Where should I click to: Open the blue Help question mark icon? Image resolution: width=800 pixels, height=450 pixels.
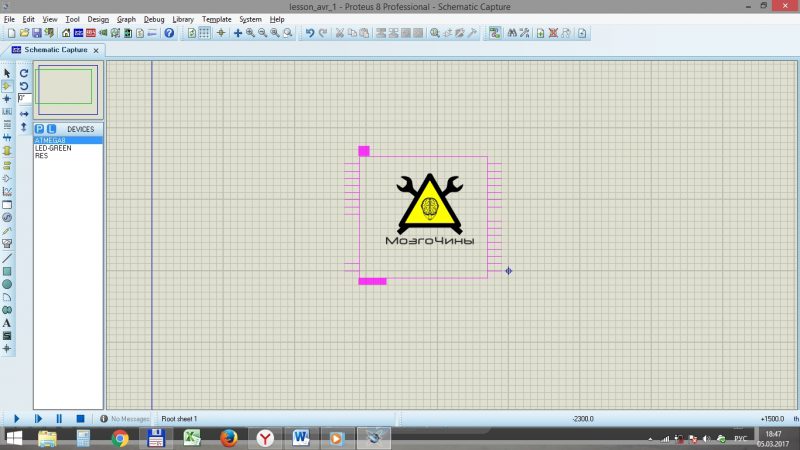(x=169, y=33)
